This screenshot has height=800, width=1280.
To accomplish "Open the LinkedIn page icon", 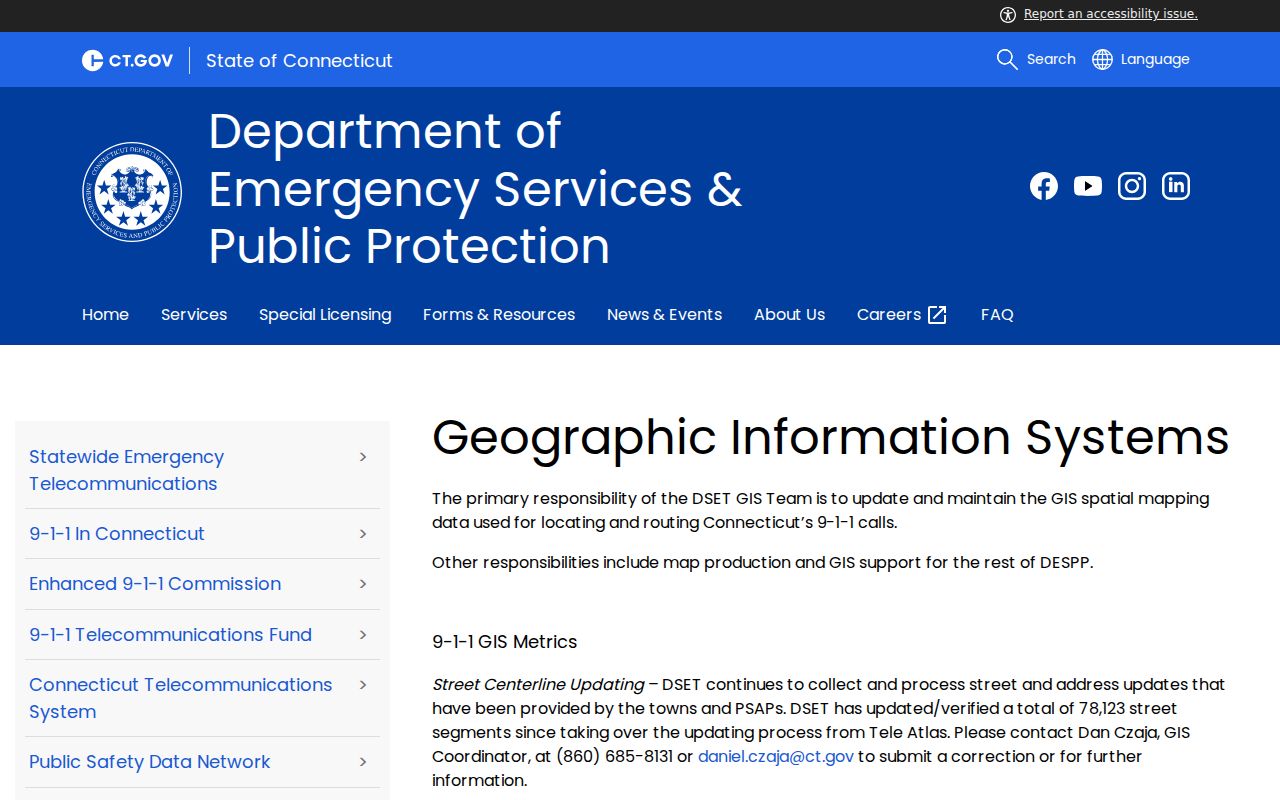I will click(1176, 186).
